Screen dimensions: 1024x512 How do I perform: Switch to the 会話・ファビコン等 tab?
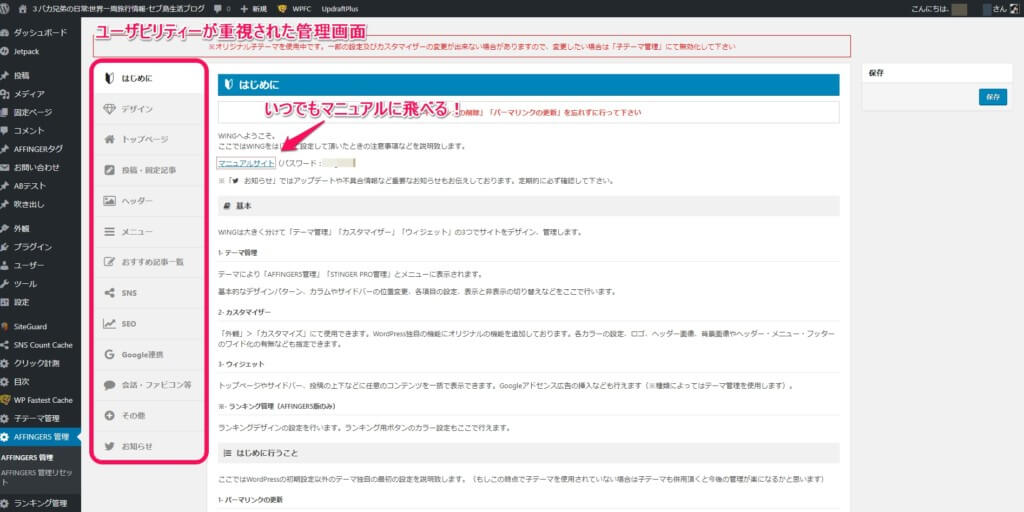[148, 385]
